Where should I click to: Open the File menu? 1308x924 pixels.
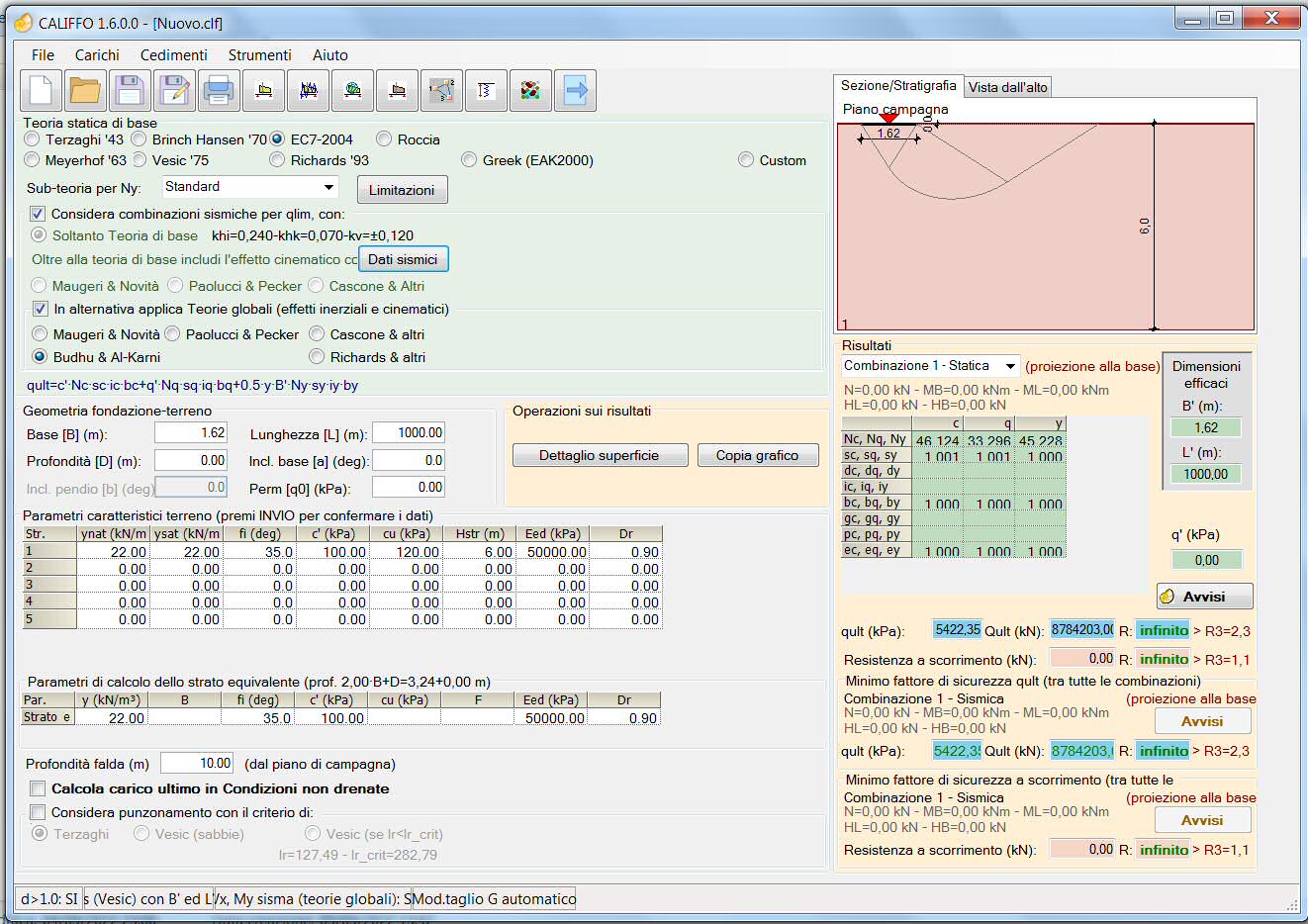tap(43, 55)
